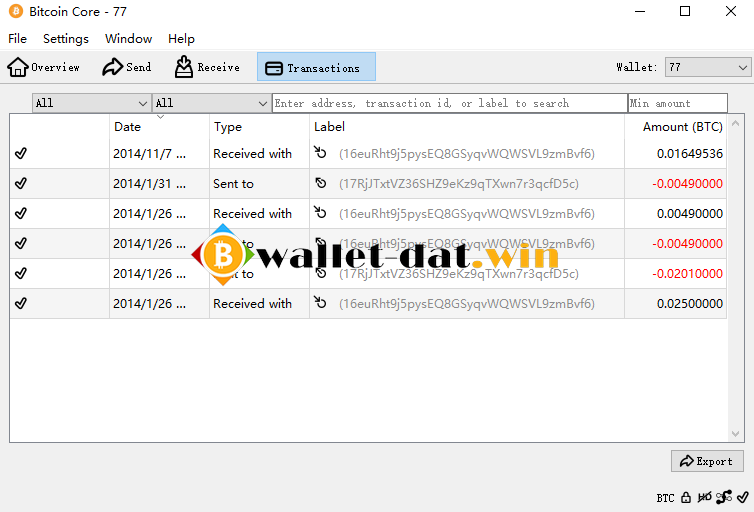Click the confirmed checkmark icon for 2014/1/31 transaction
Viewport: 754px width, 512px height.
coord(21,183)
